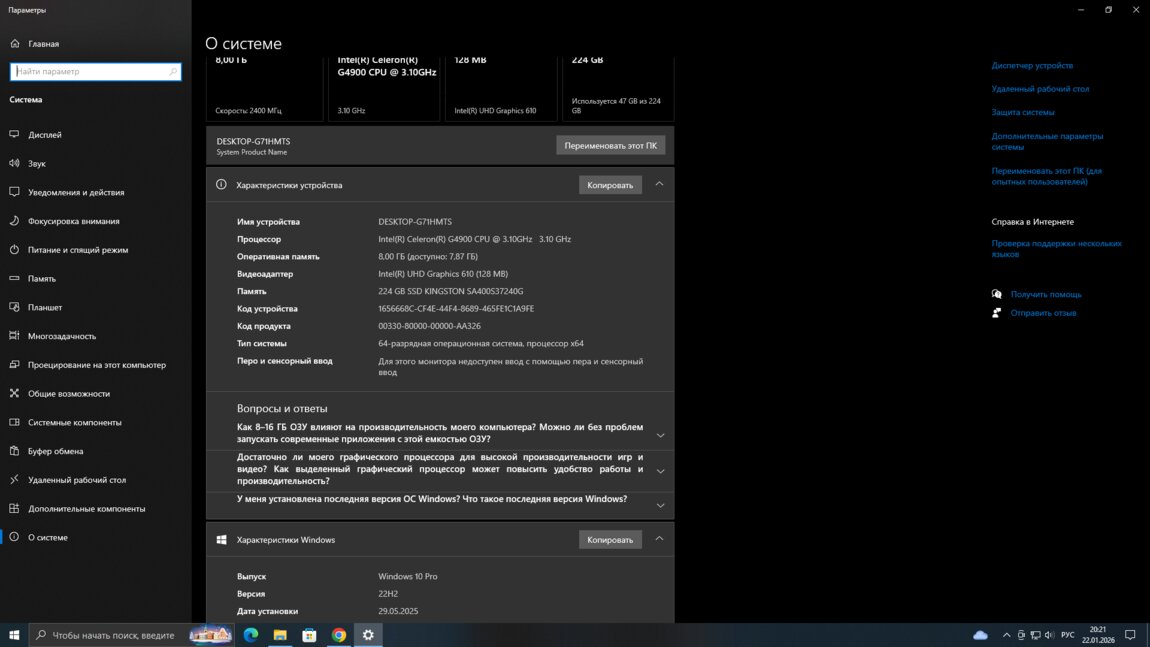The image size is (1150, 647).
Task: Open the Device Manager link
Action: click(x=1032, y=66)
